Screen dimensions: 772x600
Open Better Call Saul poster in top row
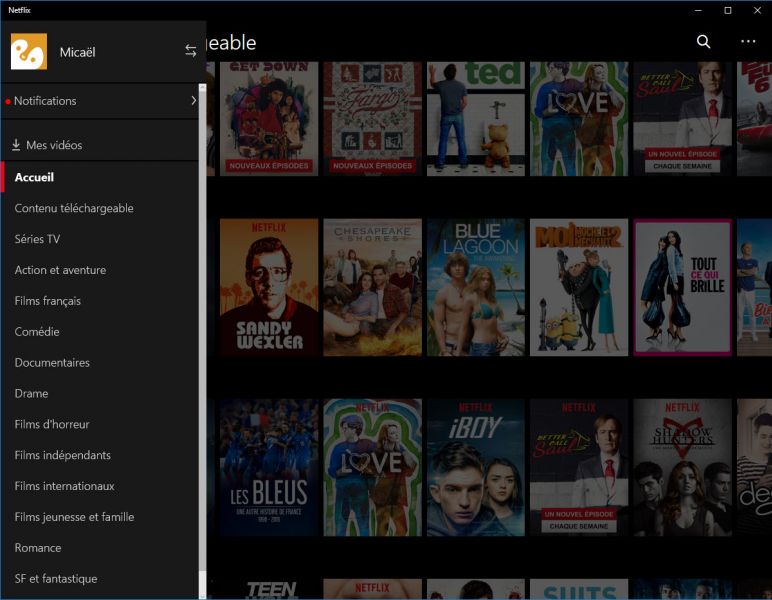682,119
